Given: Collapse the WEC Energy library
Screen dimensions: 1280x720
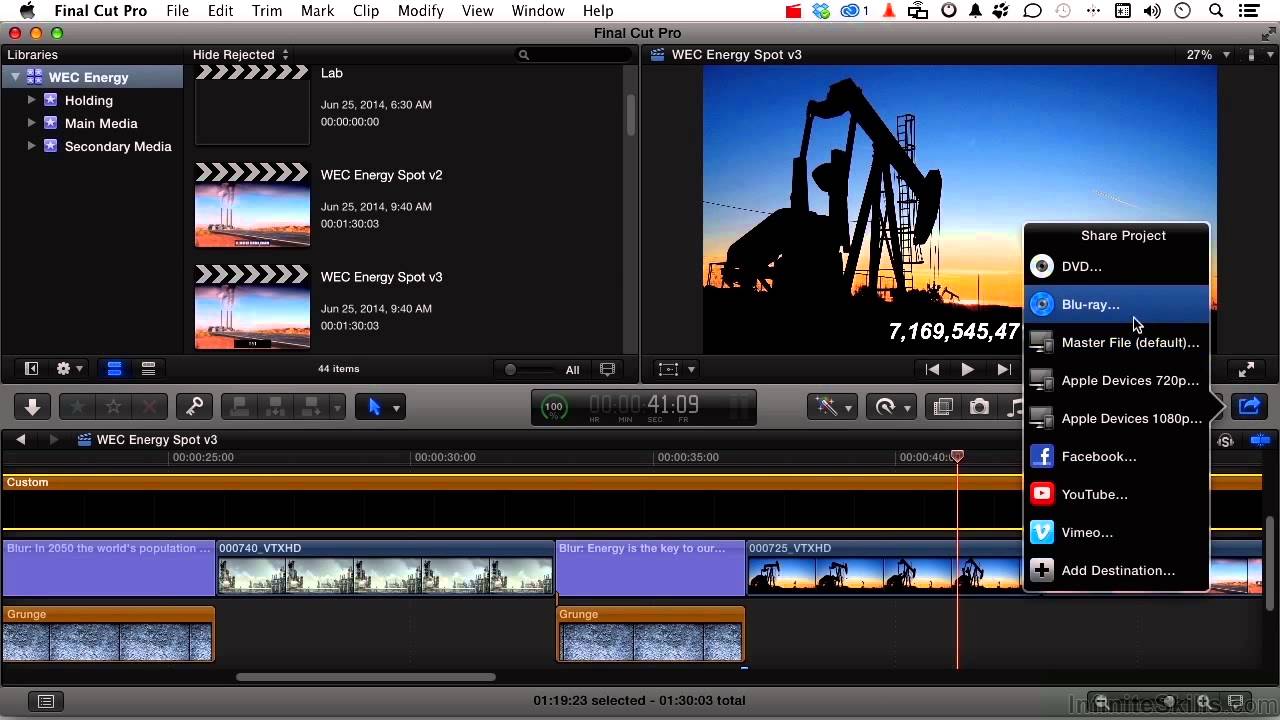Looking at the screenshot, I should pyautogui.click(x=15, y=77).
